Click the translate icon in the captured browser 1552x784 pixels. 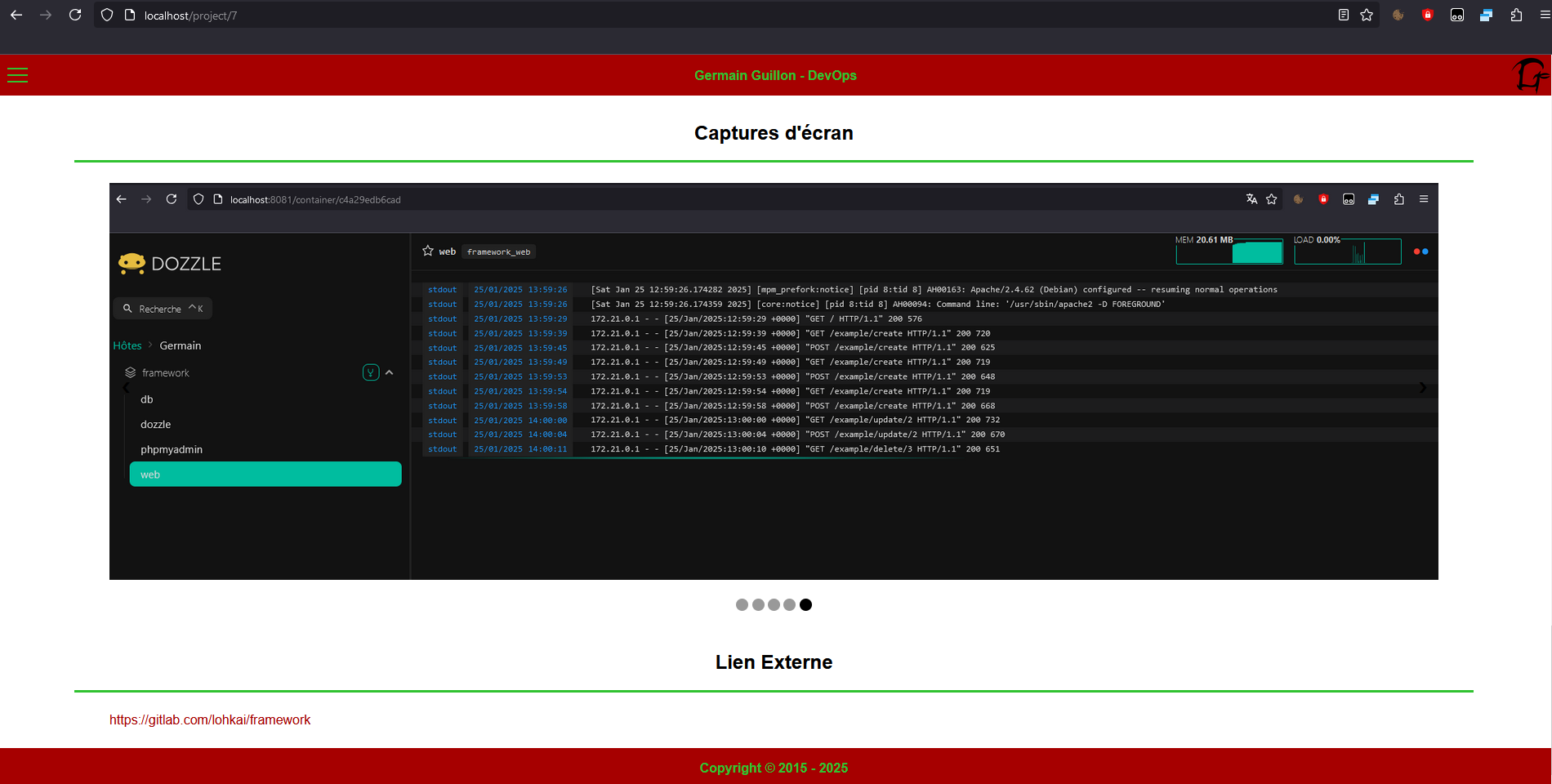tap(1251, 198)
